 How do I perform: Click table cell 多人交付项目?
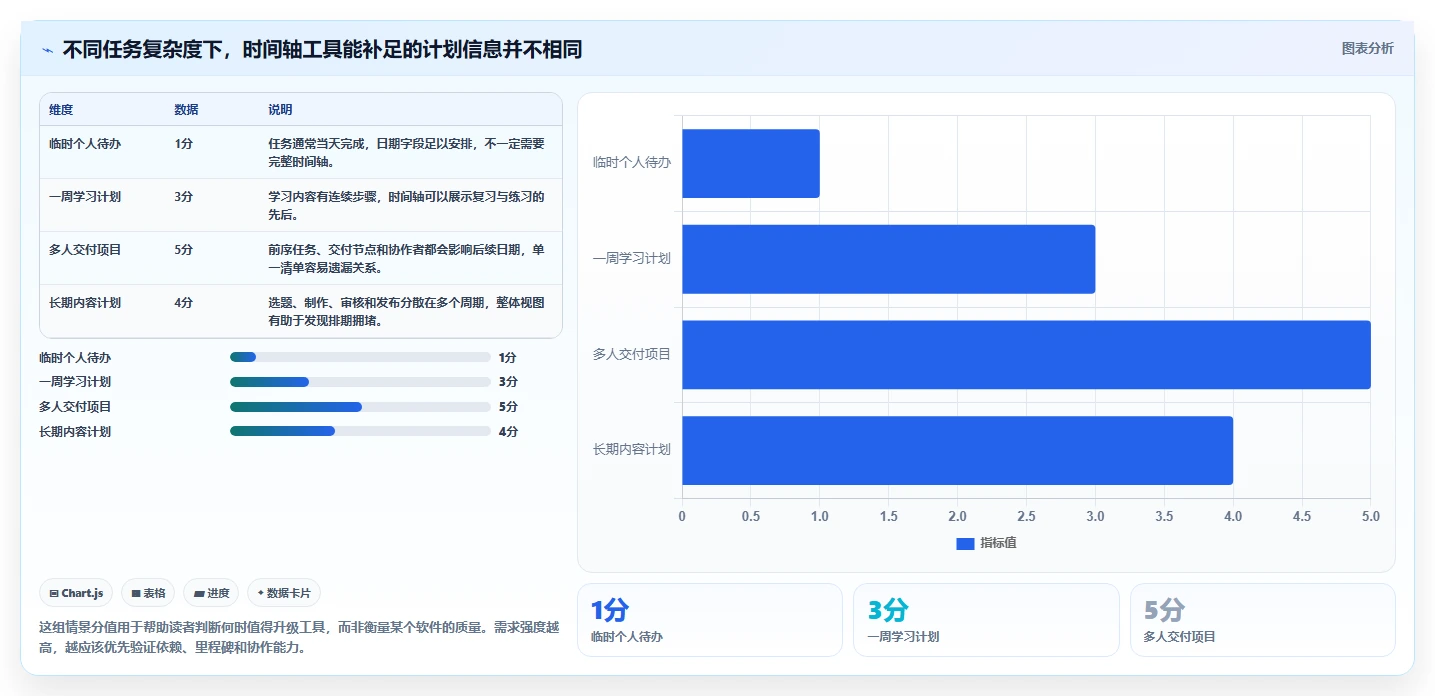(85, 250)
